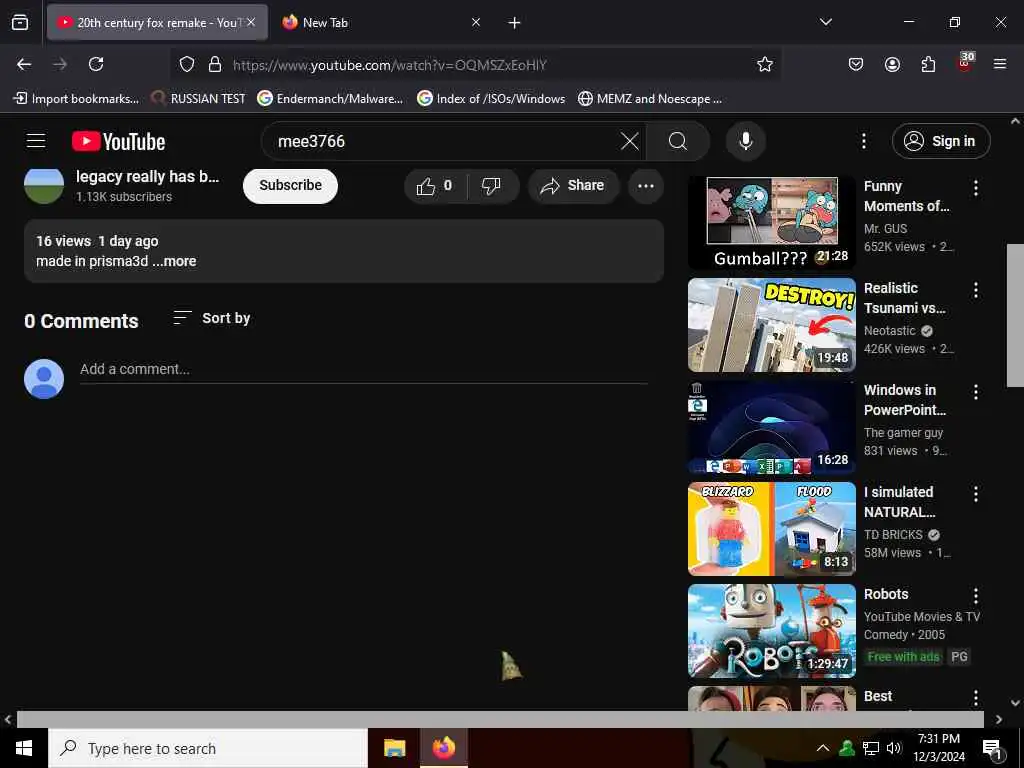Go to the YouTube home logo
1024x768 pixels.
point(118,142)
